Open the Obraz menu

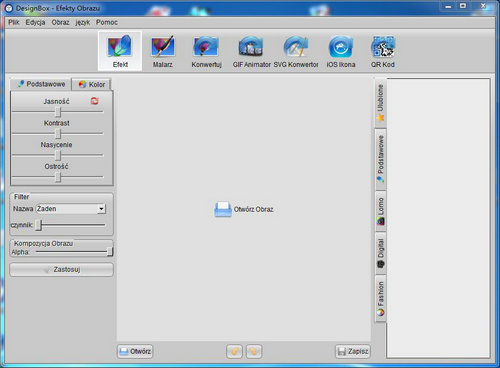click(x=60, y=22)
